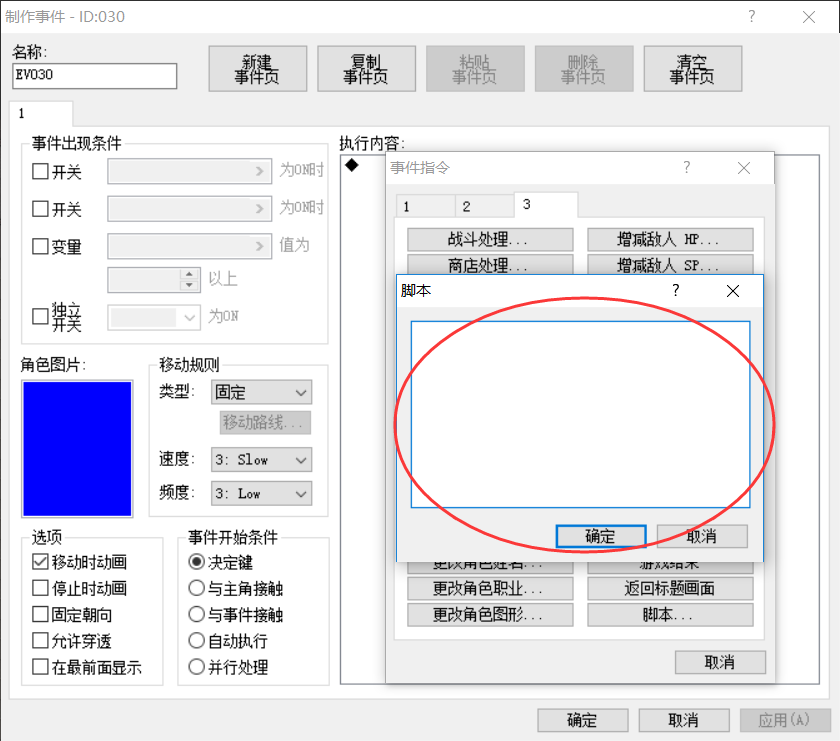Close the 事件指令 dialog
The image size is (840, 741).
(x=744, y=168)
